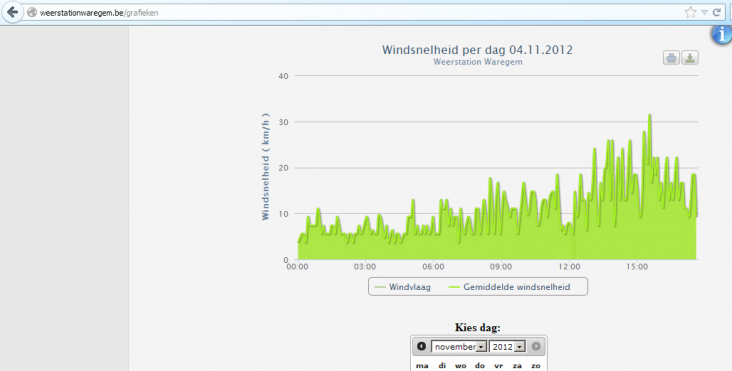
Task: Go back with the browser back arrow
Action: click(x=12, y=12)
